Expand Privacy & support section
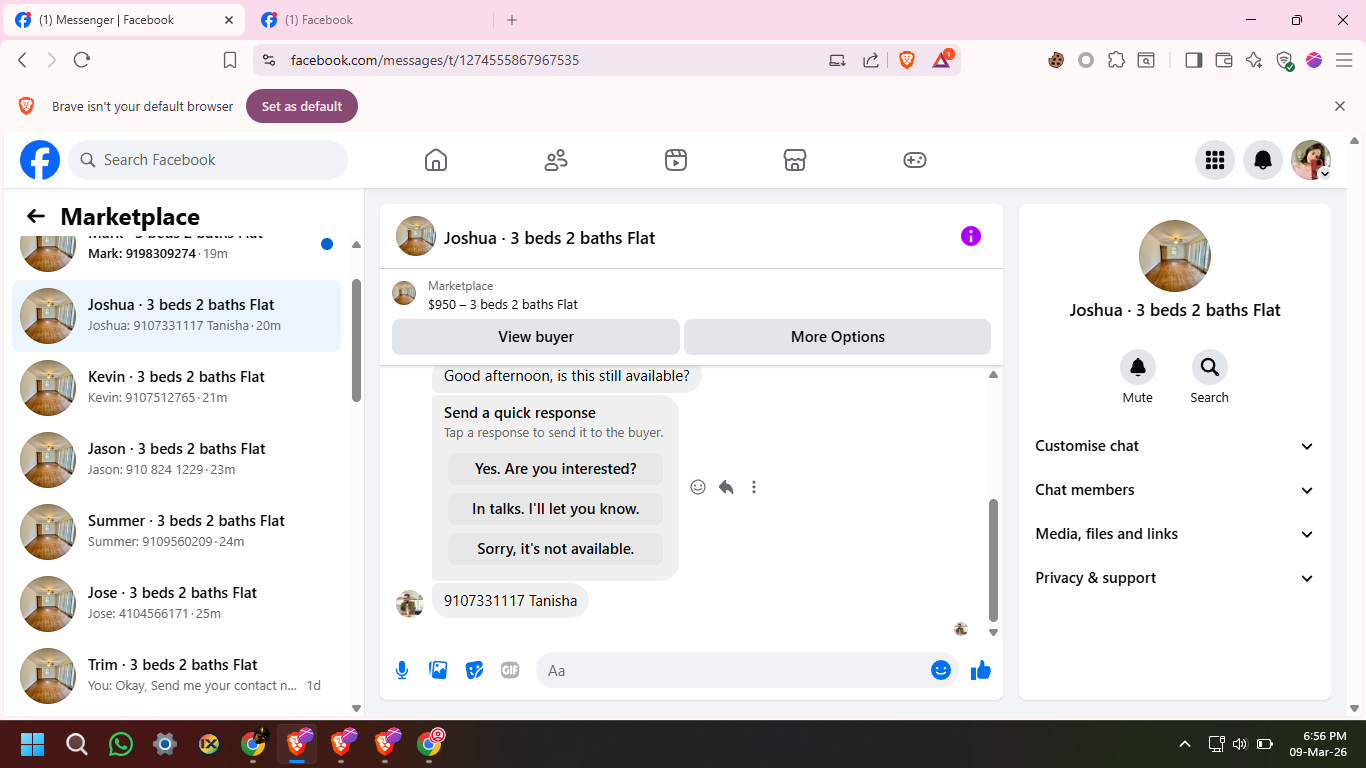The height and width of the screenshot is (768, 1366). click(1175, 578)
